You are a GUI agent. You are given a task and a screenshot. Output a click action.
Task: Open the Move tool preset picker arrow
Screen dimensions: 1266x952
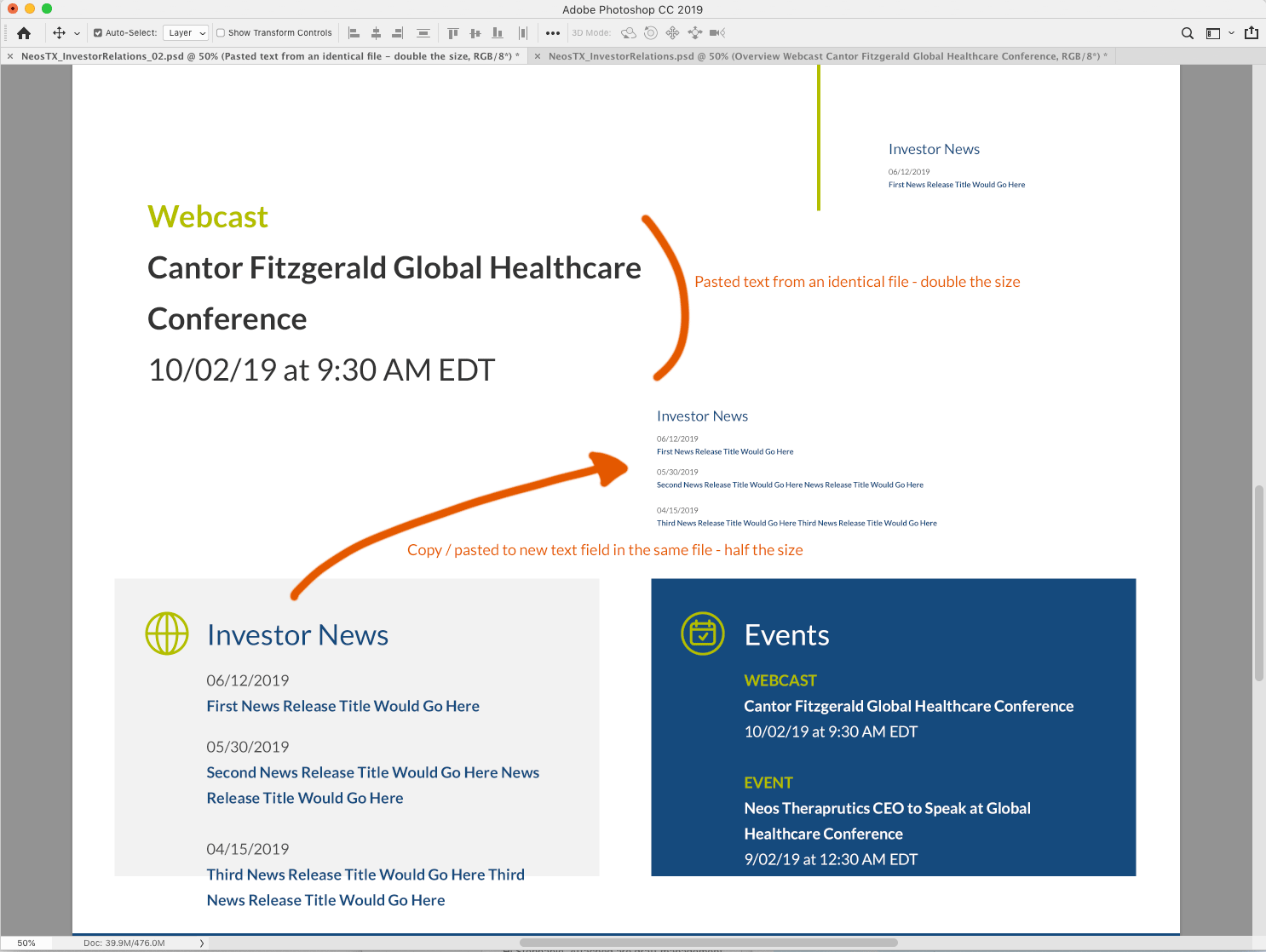coord(77,33)
